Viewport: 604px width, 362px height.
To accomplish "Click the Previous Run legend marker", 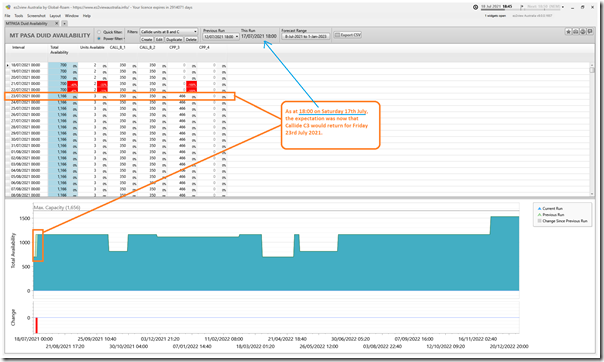I will 539,215.
